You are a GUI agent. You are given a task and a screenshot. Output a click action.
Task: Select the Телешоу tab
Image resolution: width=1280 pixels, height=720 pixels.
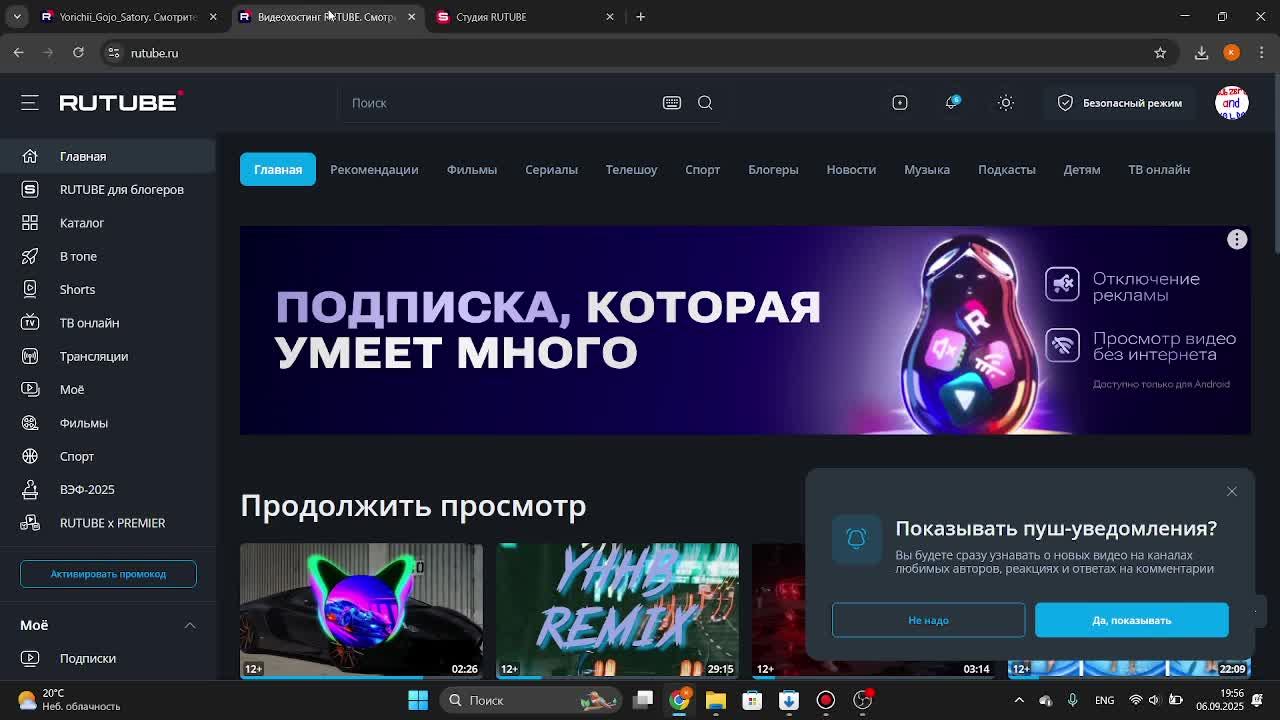click(x=631, y=169)
